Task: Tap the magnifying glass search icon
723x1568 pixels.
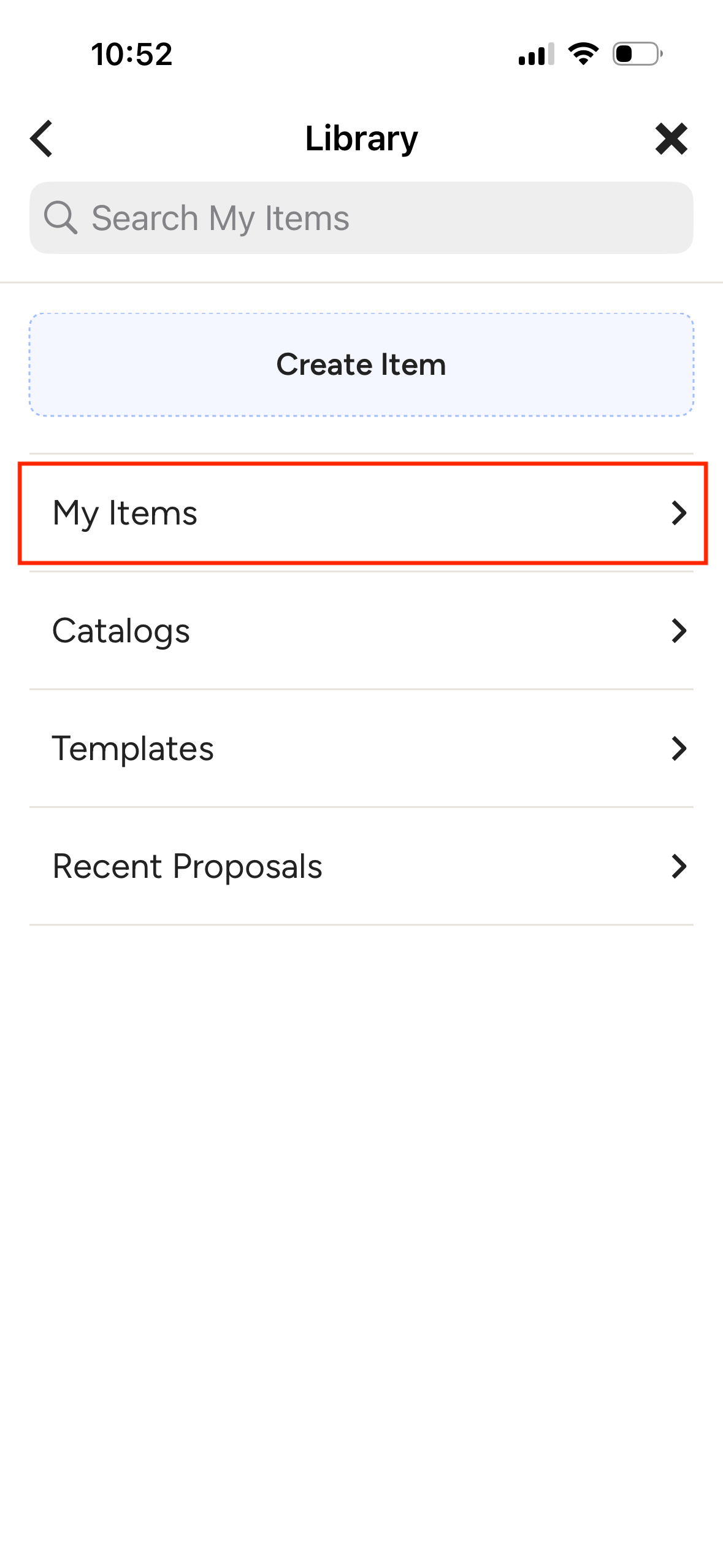Action: [x=61, y=218]
